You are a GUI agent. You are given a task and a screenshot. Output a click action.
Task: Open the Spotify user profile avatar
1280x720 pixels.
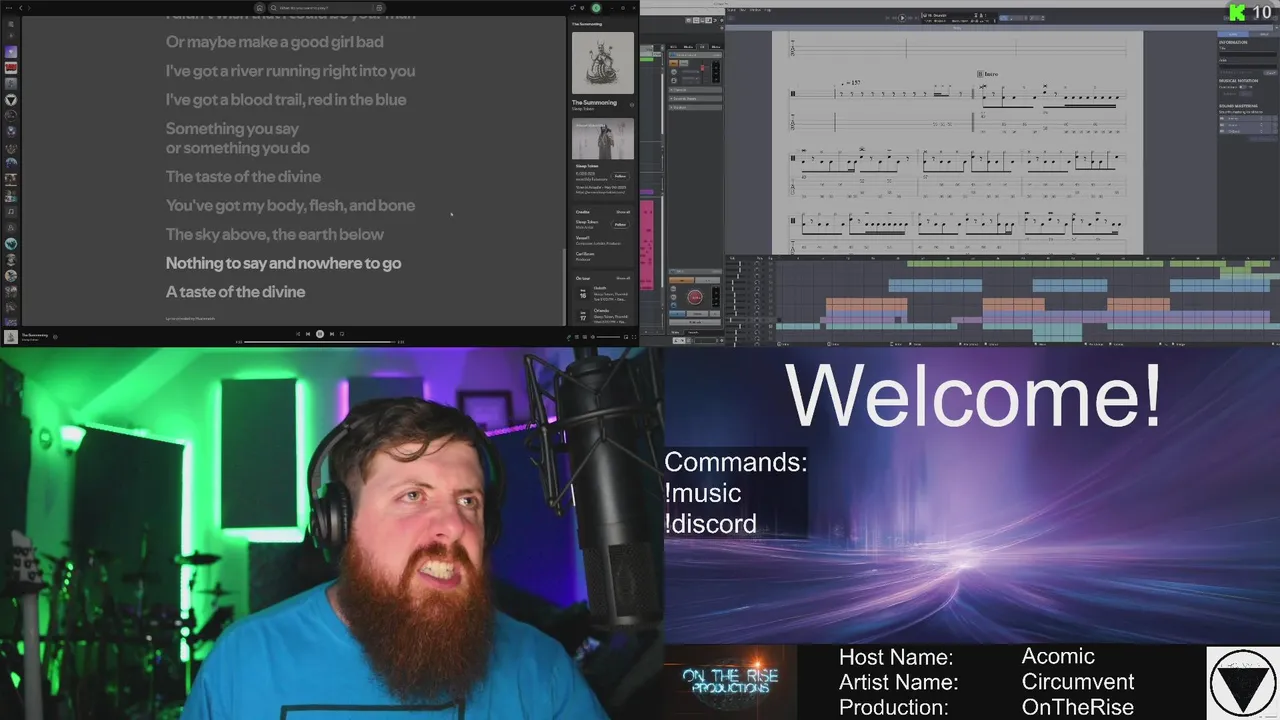(596, 8)
